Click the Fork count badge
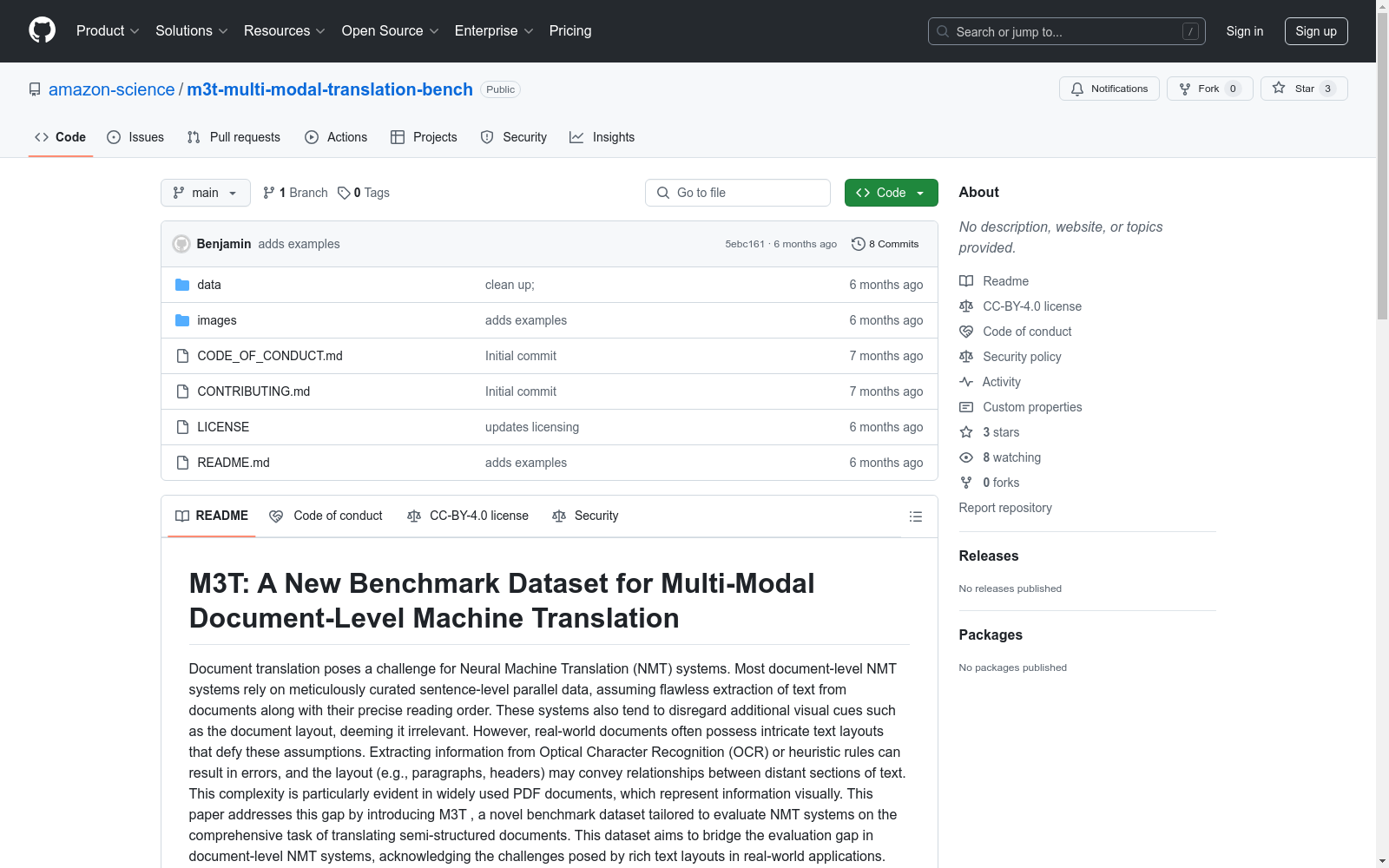1389x868 pixels. coord(1233,89)
